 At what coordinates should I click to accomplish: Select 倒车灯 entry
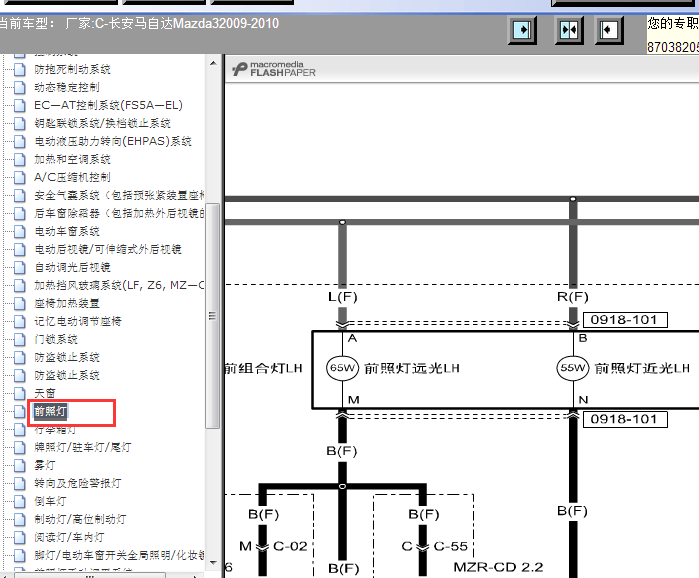[50, 501]
